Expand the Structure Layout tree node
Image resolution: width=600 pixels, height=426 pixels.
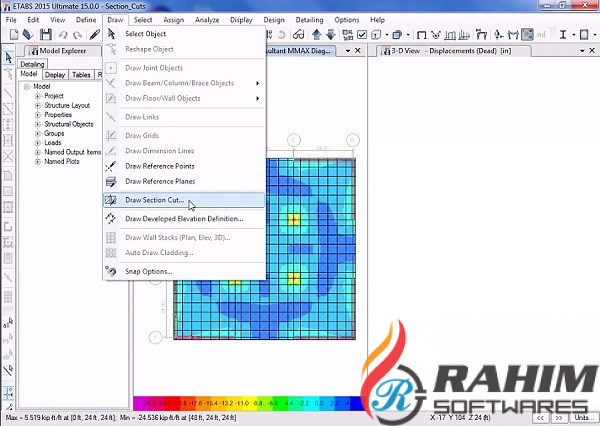(x=38, y=106)
